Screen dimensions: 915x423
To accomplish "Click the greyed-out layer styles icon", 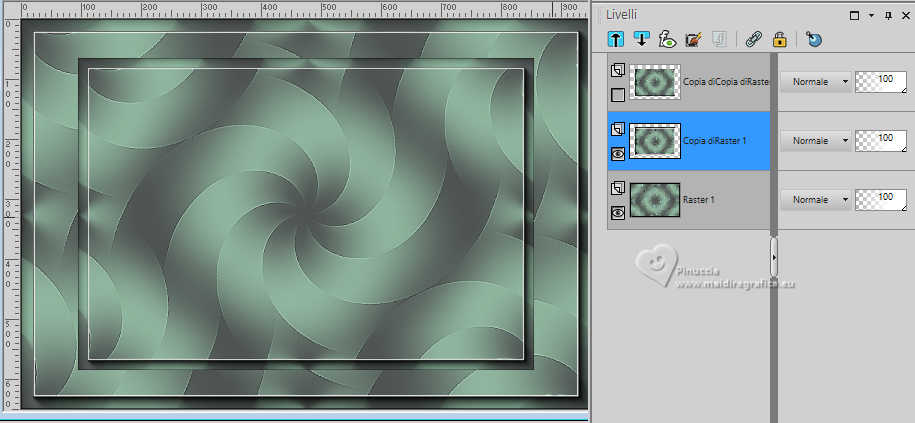I will coord(719,39).
